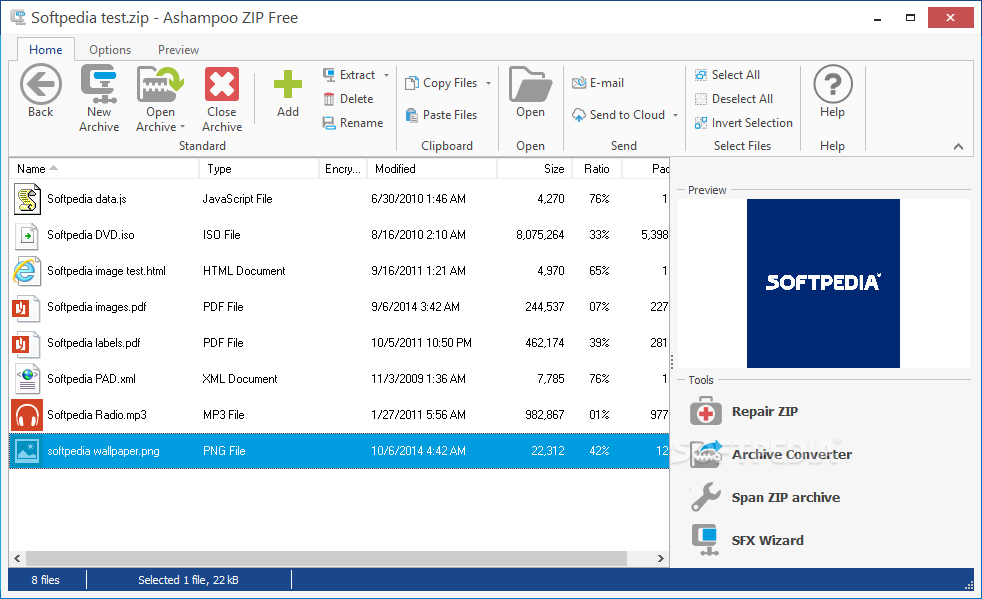Select the Softpedia Radio.mp3 file name
Image resolution: width=982 pixels, height=599 pixels.
tap(97, 415)
